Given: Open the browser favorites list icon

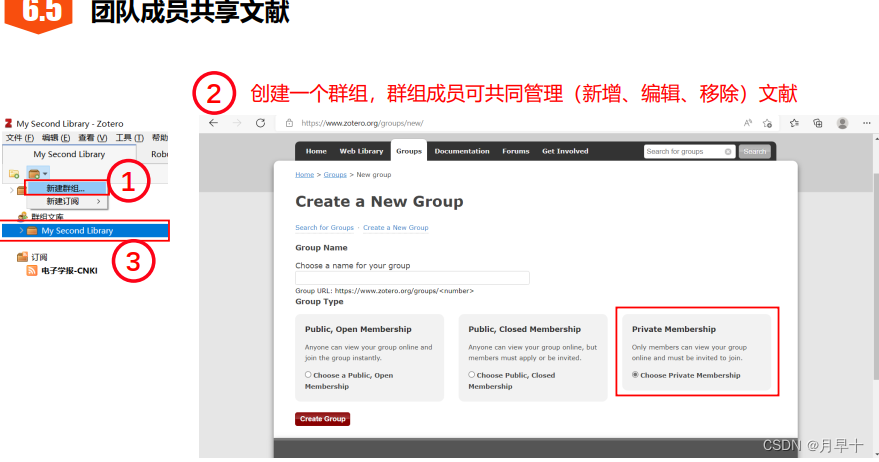Looking at the screenshot, I should coord(794,123).
